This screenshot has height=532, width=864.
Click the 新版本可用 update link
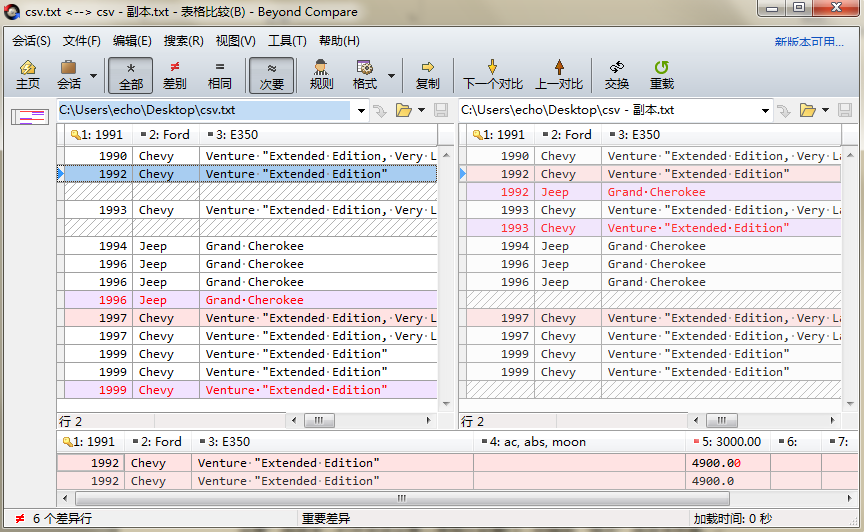(x=808, y=42)
